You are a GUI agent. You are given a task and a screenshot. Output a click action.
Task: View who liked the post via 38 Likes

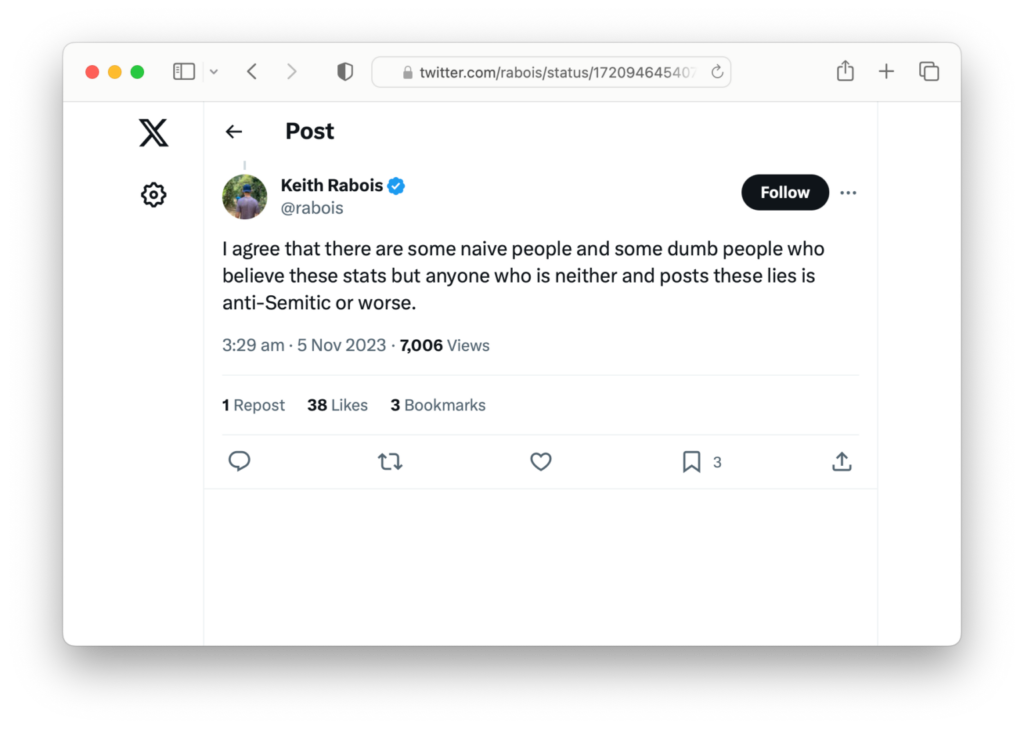pos(337,405)
